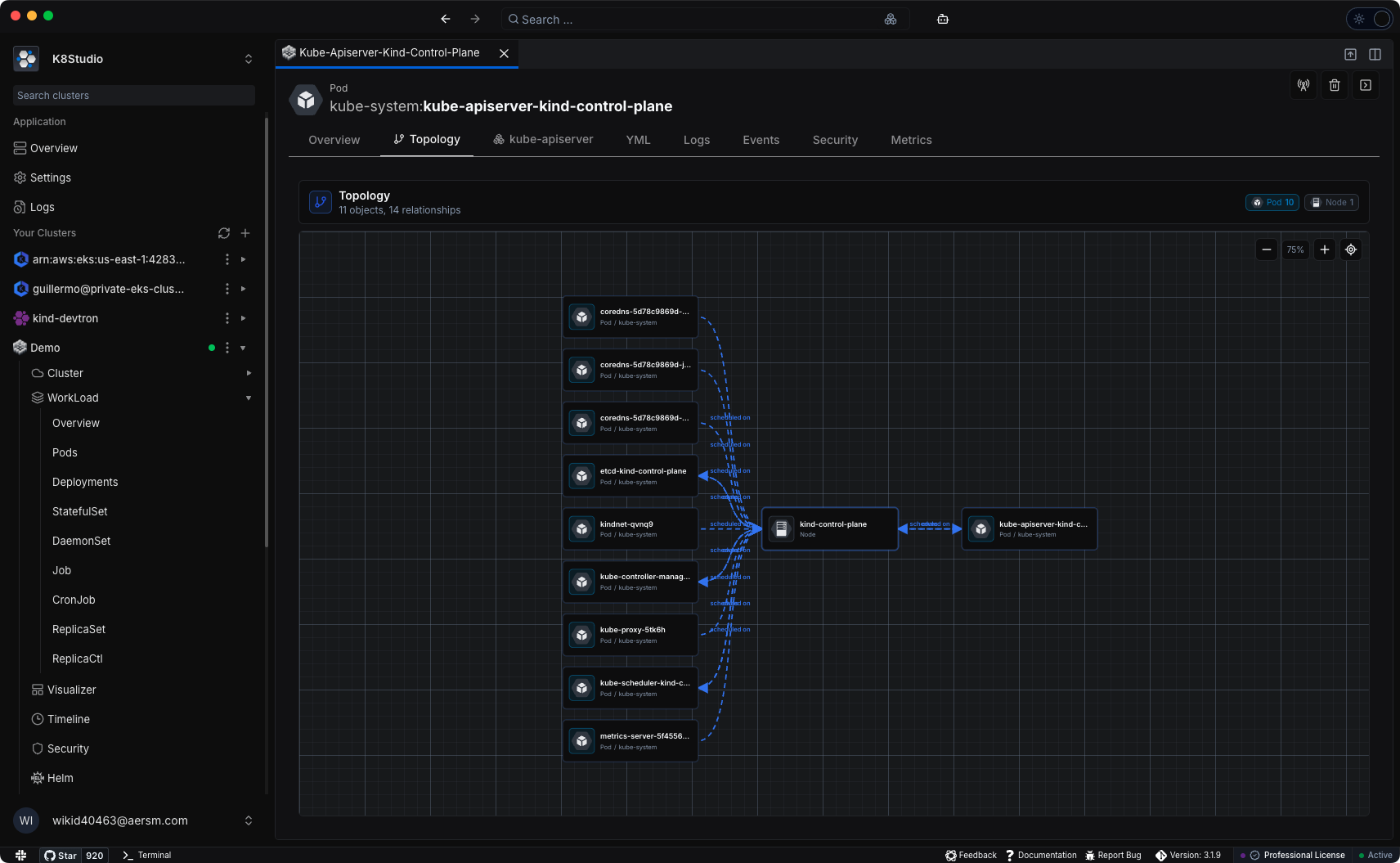Open the Documentation link
The width and height of the screenshot is (1400, 863).
(x=1041, y=855)
